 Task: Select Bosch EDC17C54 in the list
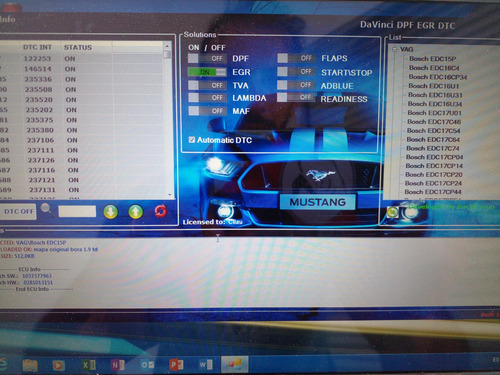tap(433, 131)
